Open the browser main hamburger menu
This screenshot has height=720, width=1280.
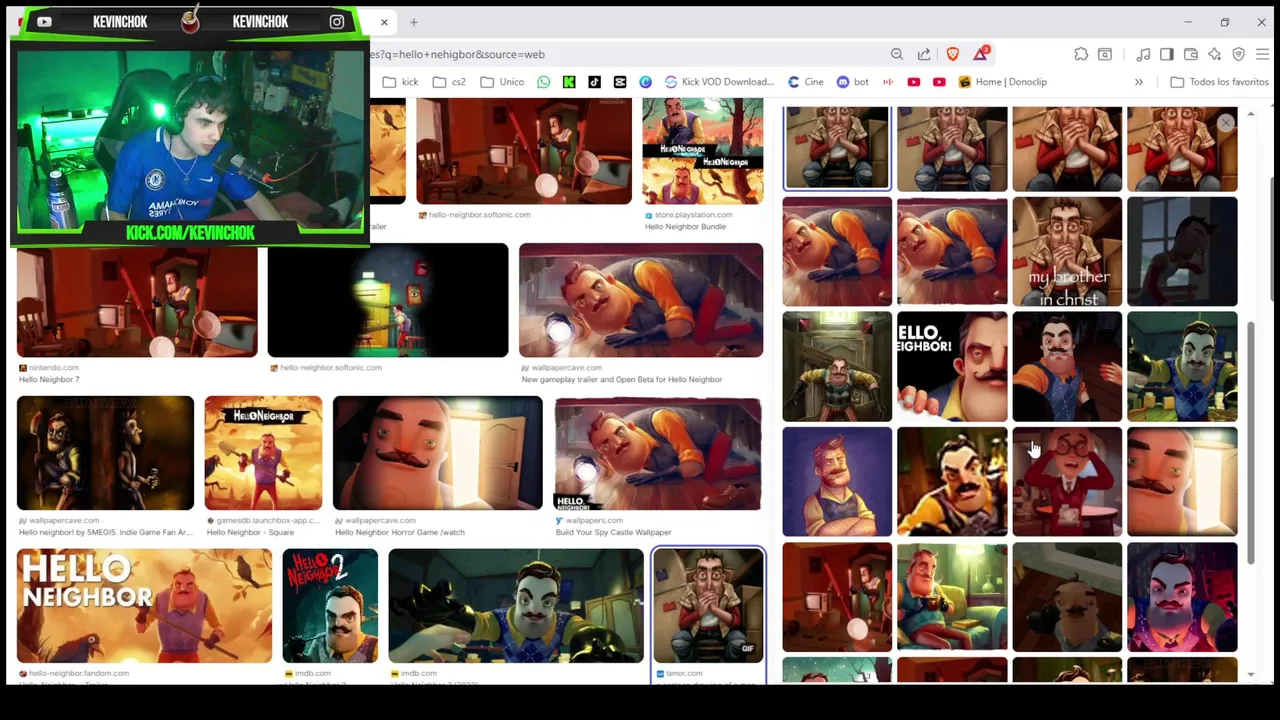coord(1262,54)
